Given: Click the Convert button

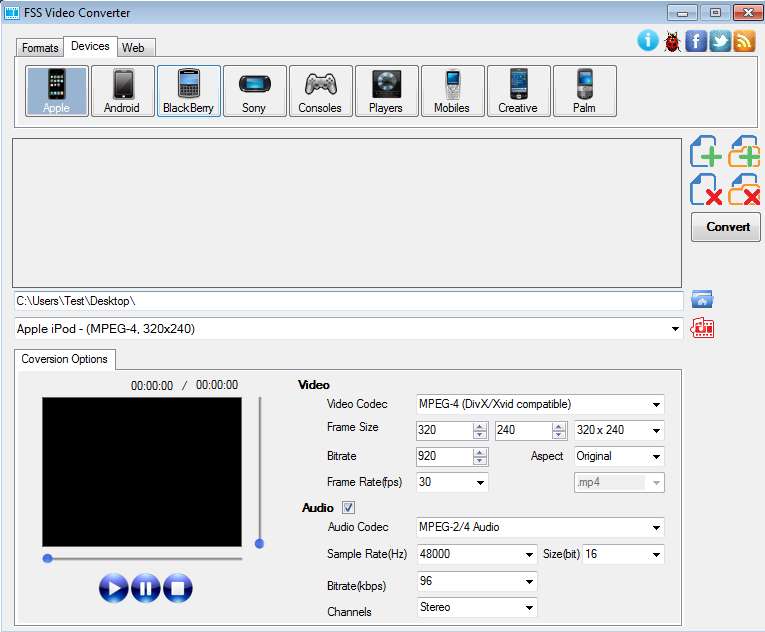Looking at the screenshot, I should coord(726,227).
